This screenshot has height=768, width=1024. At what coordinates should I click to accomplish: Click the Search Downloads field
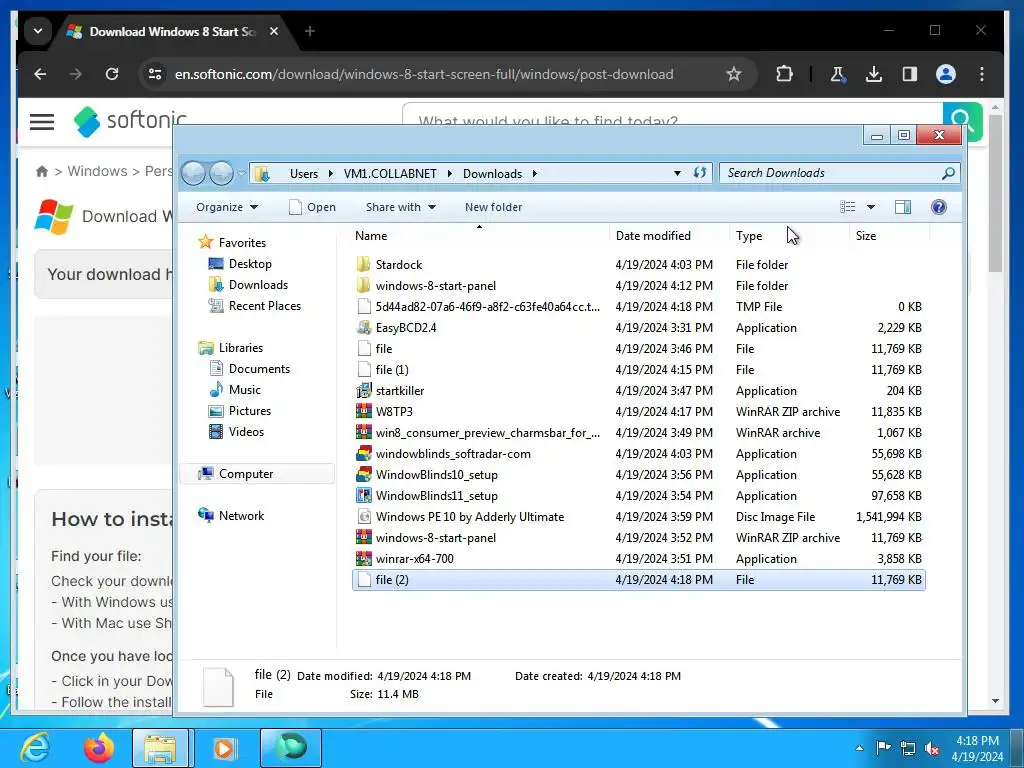coord(839,173)
